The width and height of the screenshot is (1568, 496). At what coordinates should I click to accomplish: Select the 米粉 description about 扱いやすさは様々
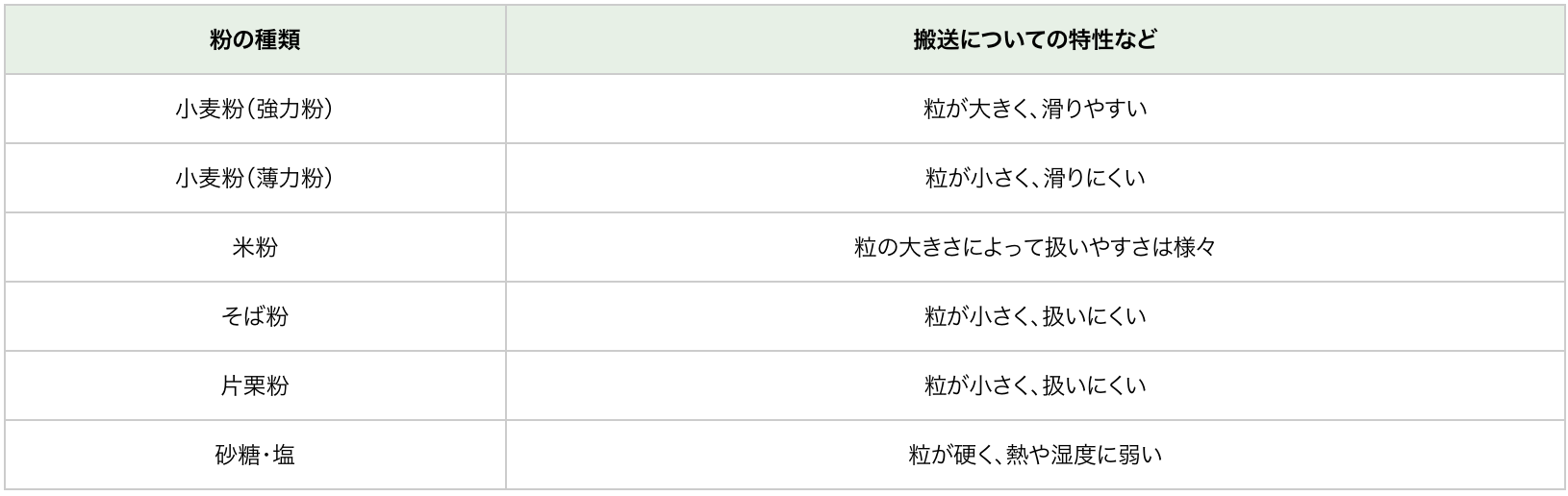(x=1035, y=248)
